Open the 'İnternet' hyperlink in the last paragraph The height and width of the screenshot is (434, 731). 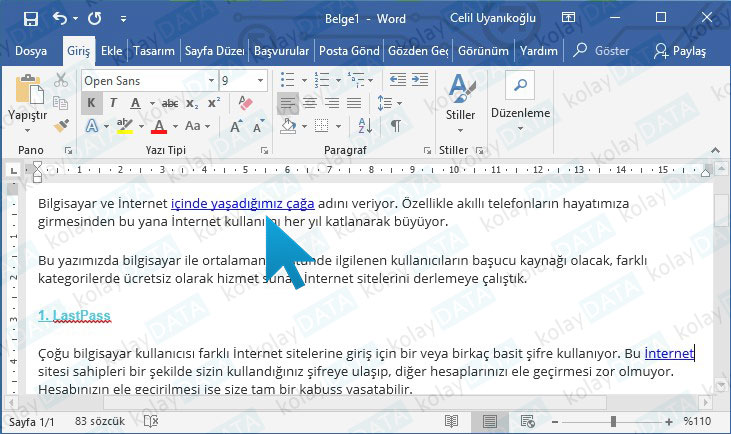[669, 353]
